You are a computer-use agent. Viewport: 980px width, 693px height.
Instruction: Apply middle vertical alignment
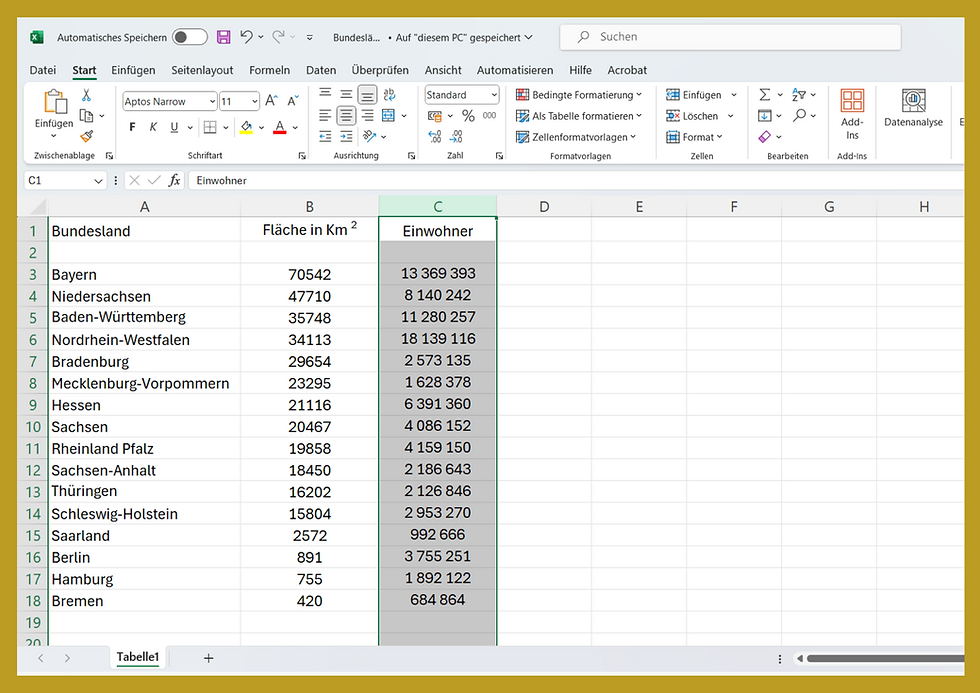pos(346,94)
